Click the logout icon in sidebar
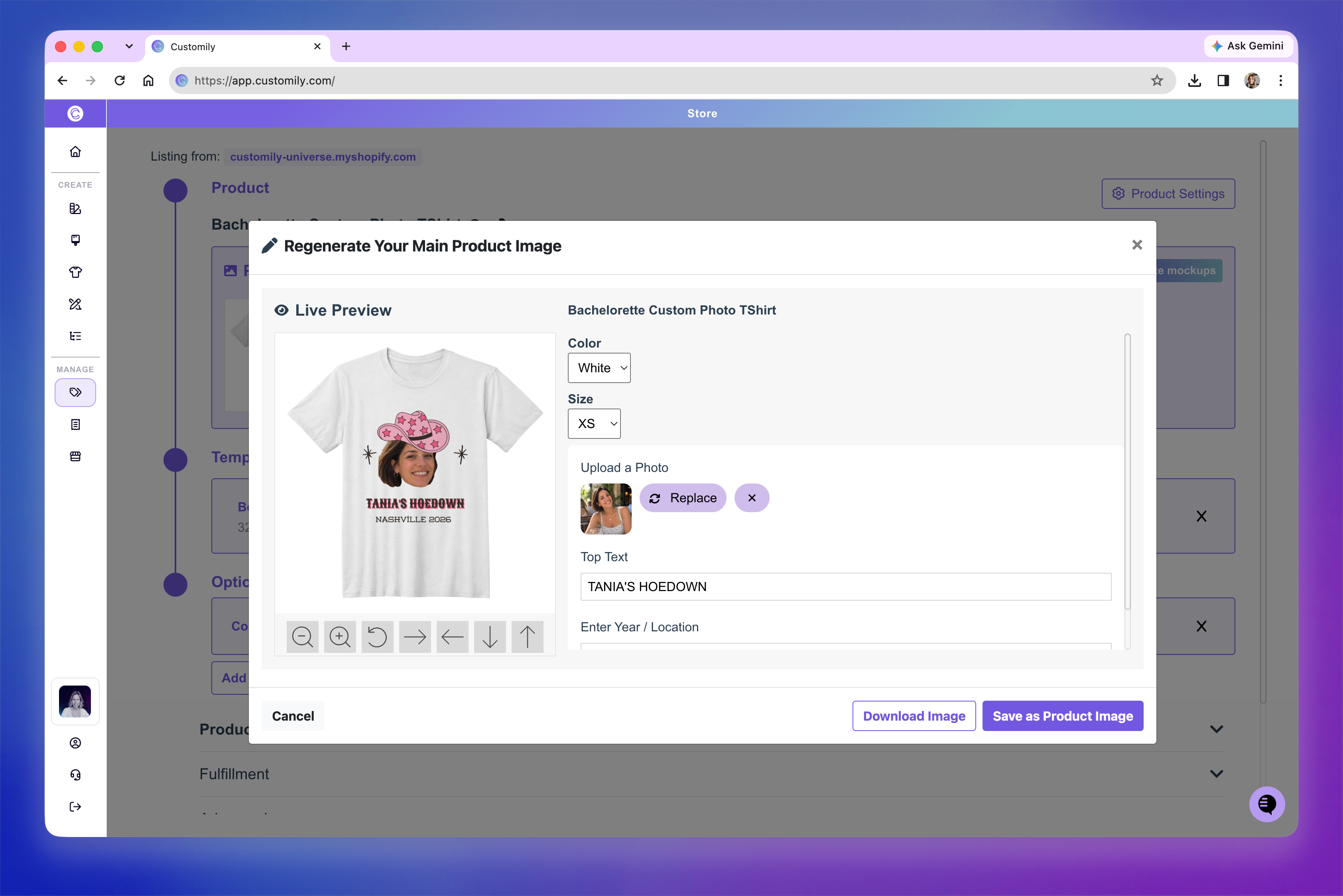1343x896 pixels. click(x=75, y=807)
